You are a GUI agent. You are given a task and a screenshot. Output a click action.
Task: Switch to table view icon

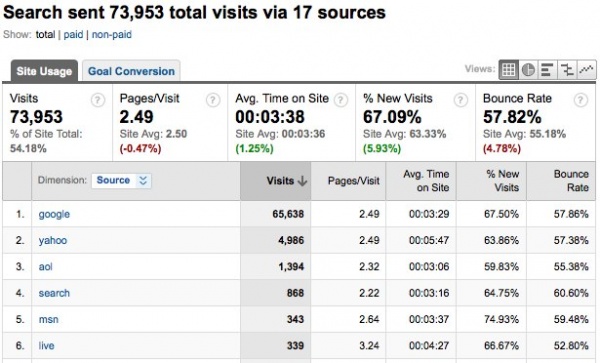(509, 70)
